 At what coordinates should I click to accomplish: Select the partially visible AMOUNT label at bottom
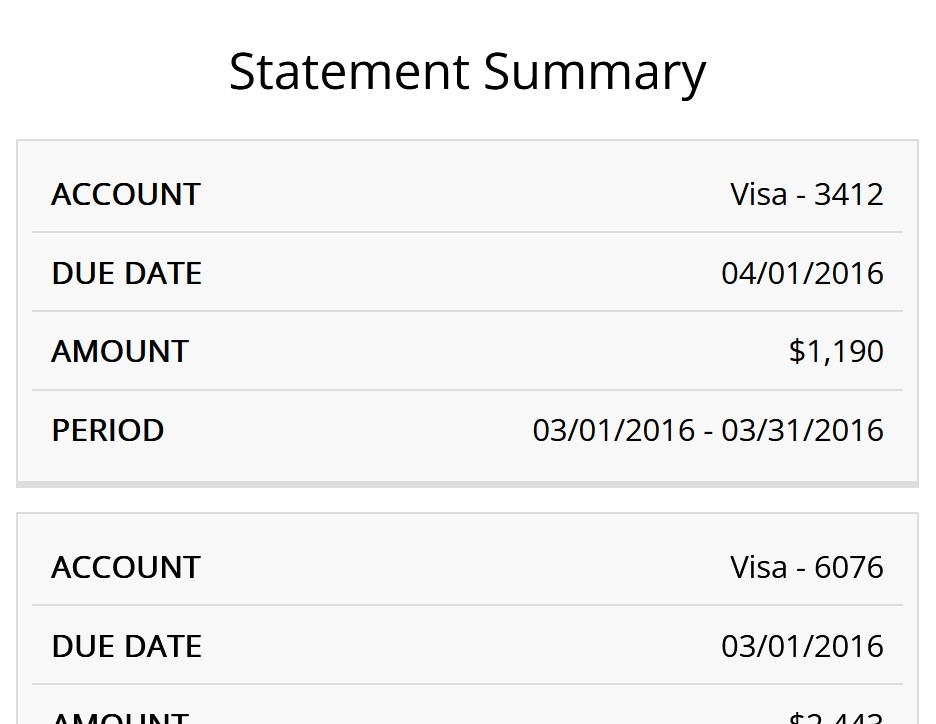tap(120, 717)
